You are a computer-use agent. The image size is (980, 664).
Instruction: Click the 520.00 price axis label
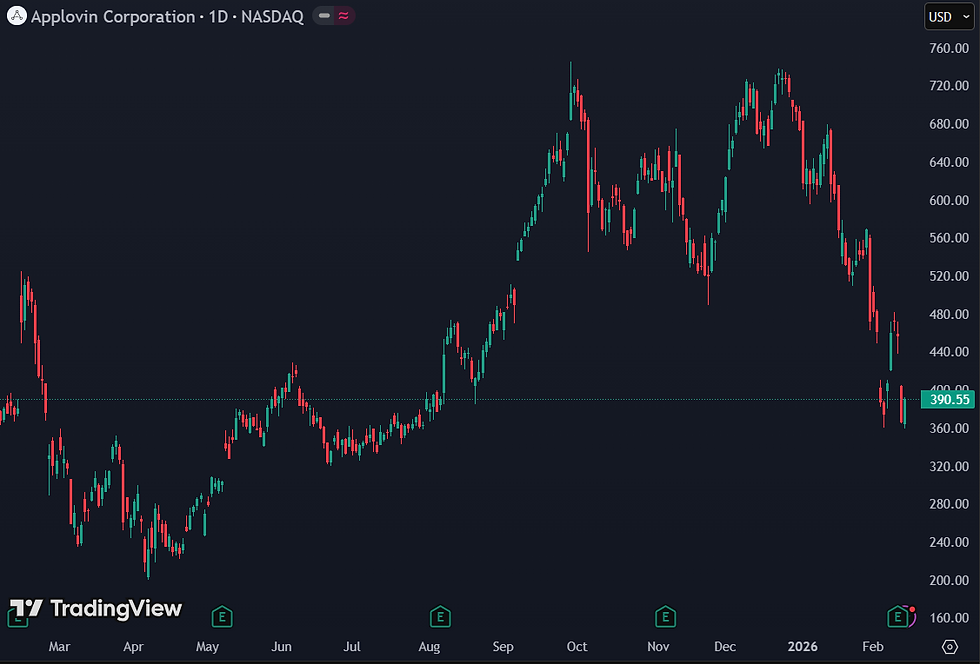tap(949, 276)
